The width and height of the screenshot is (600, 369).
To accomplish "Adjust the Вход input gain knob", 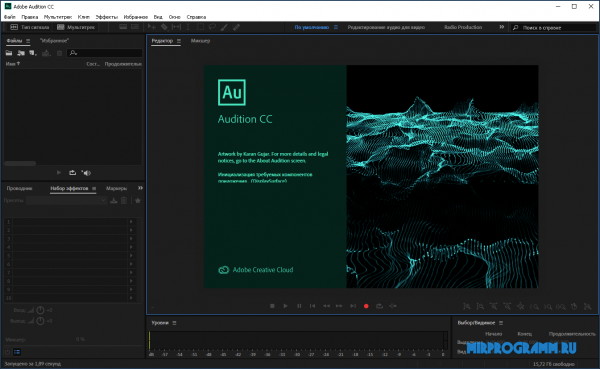I will (x=40, y=310).
